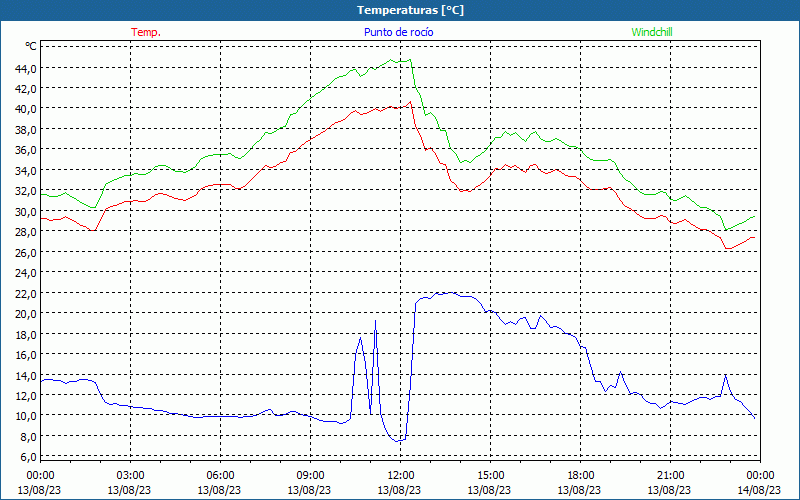Click the 15:00 time axis label
Viewport: 800px width, 500px height.
tap(491, 476)
